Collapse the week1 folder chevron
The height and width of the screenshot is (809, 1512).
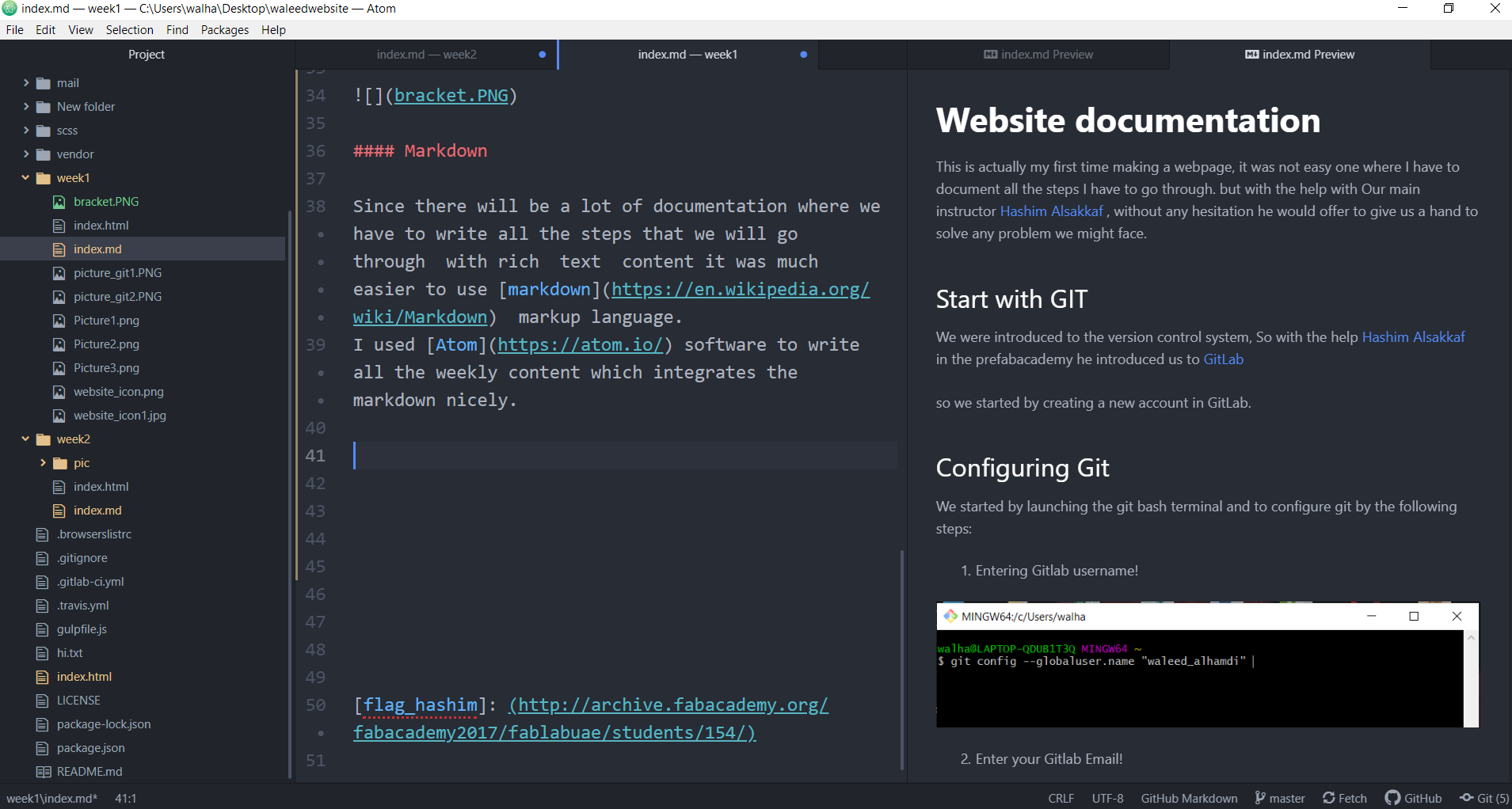tap(26, 178)
